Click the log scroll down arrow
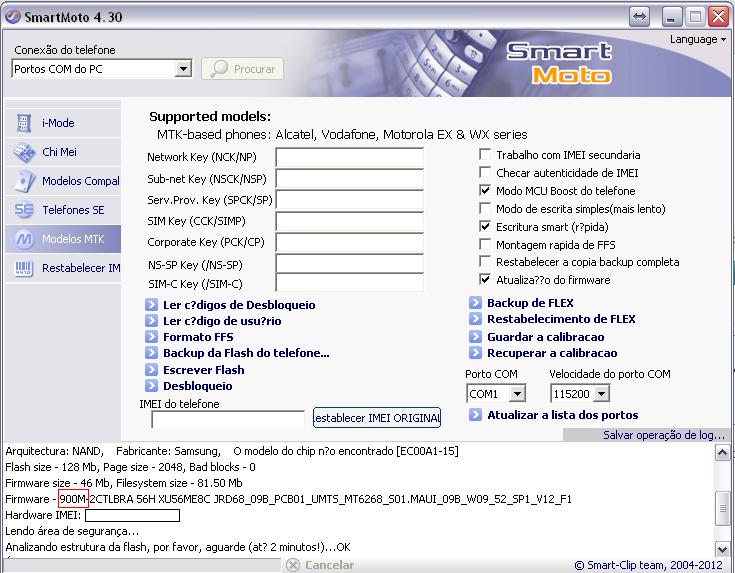The image size is (735, 573). (722, 548)
